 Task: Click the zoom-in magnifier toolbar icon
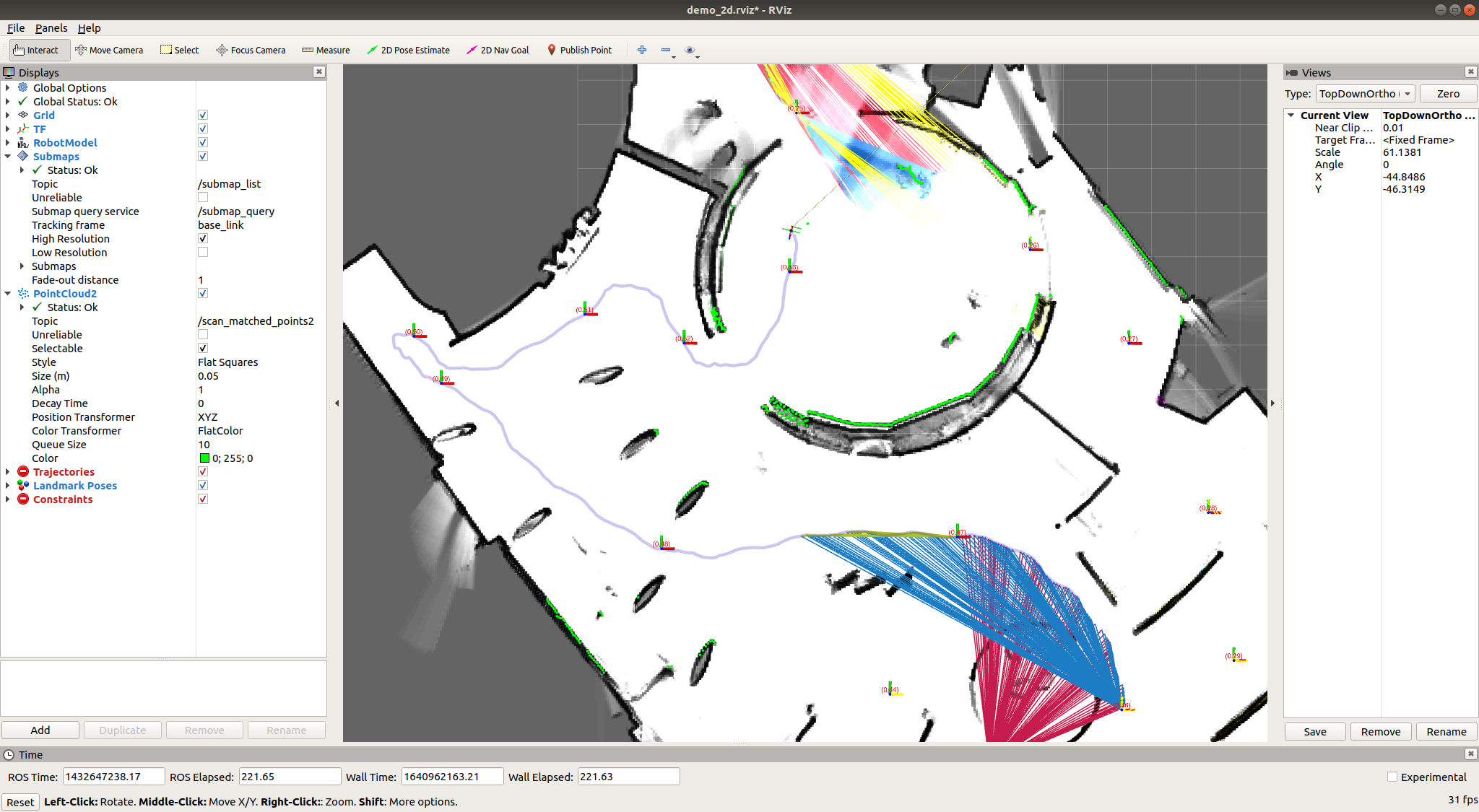point(641,50)
